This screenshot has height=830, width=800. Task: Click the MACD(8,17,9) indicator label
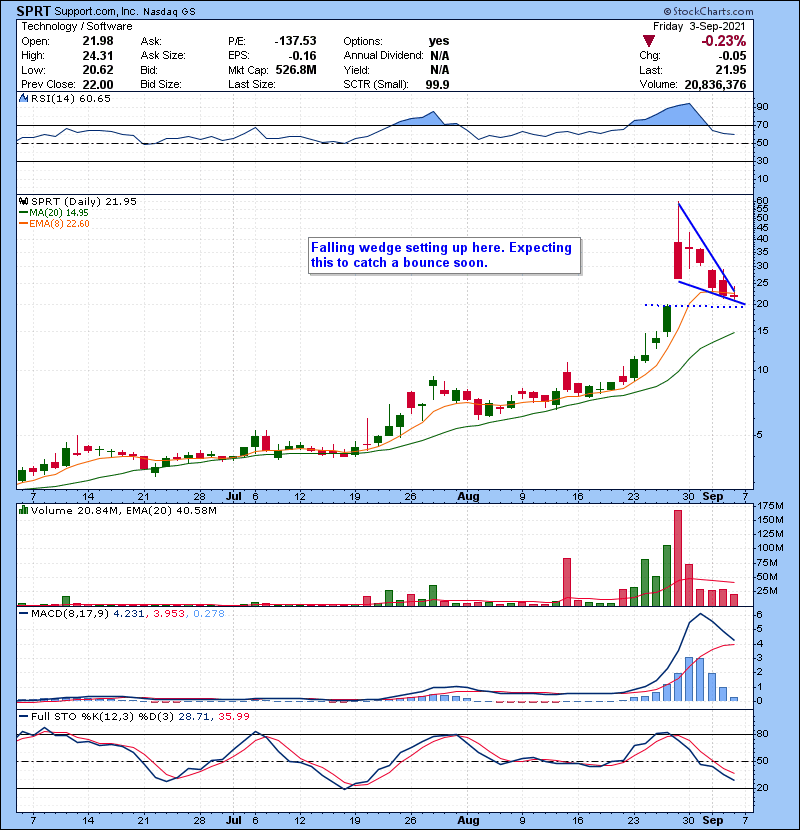70,614
